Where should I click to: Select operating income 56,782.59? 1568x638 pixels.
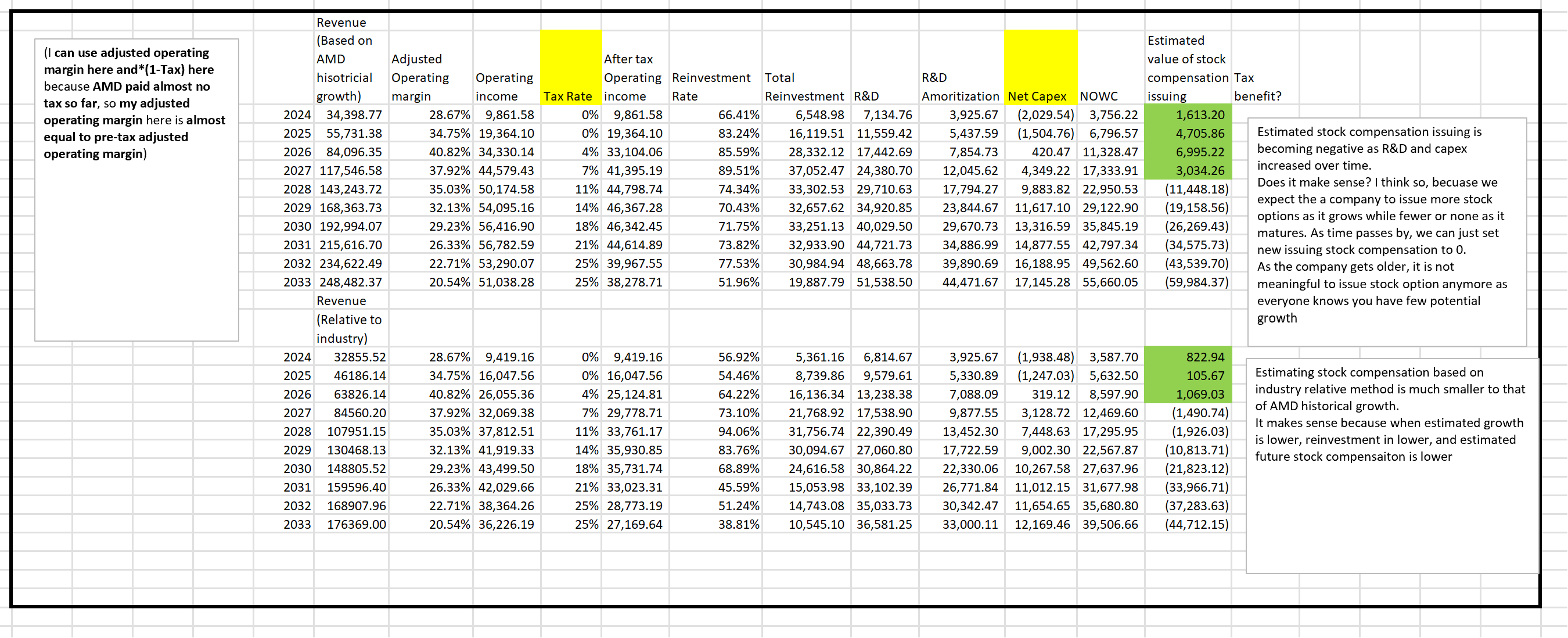click(507, 245)
